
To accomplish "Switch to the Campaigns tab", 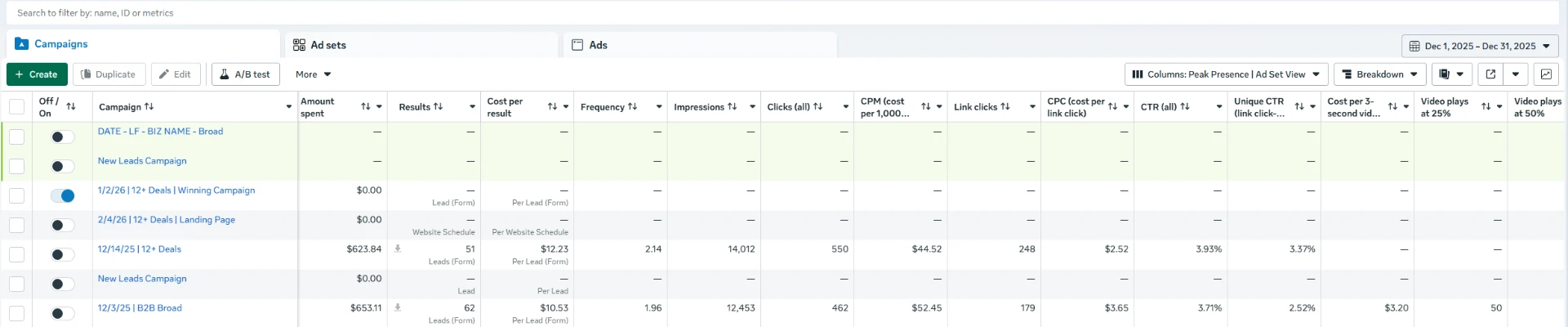I will coord(143,44).
